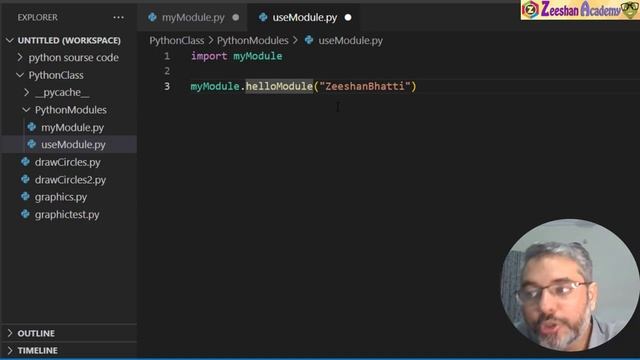Open the Explorer more actions ellipsis
Screen dimensions: 640x360
click(118, 18)
